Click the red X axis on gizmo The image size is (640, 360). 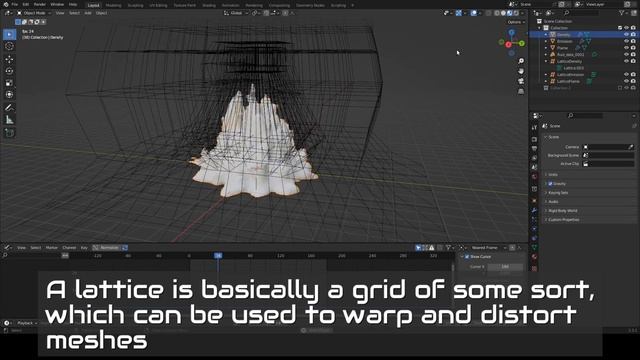pos(508,44)
